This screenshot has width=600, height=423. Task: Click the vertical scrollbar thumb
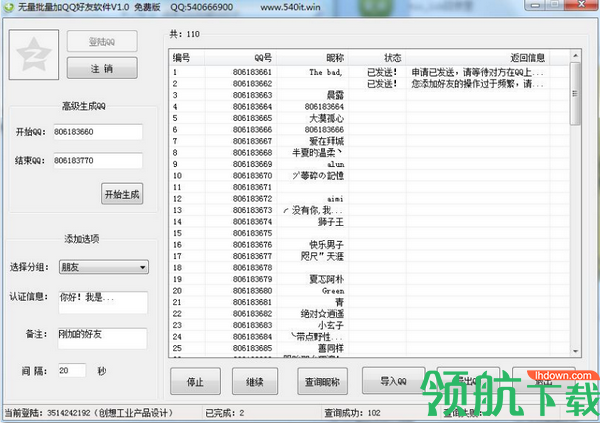click(x=576, y=94)
